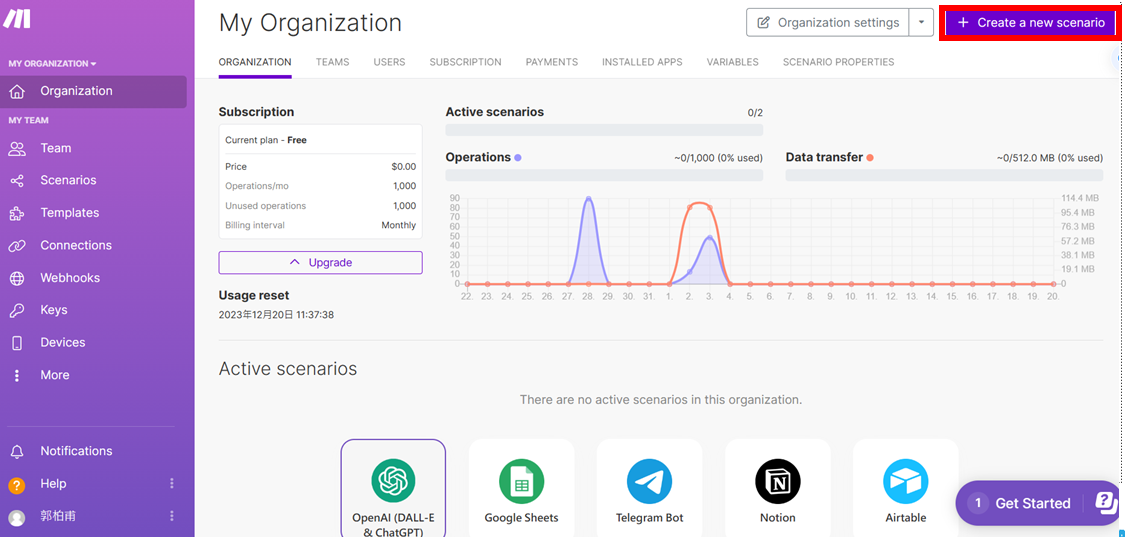Open the Get Started widget
Screen dimensions: 1125x537
coord(1032,503)
